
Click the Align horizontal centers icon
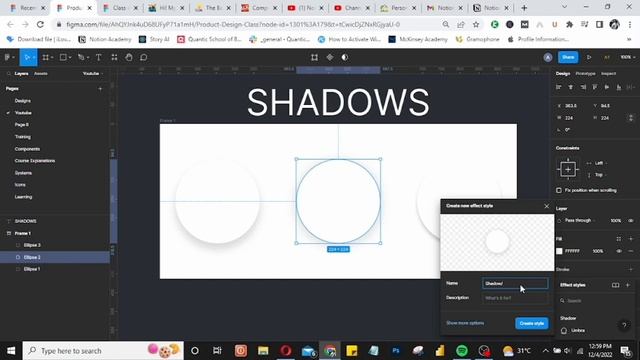pos(571,87)
